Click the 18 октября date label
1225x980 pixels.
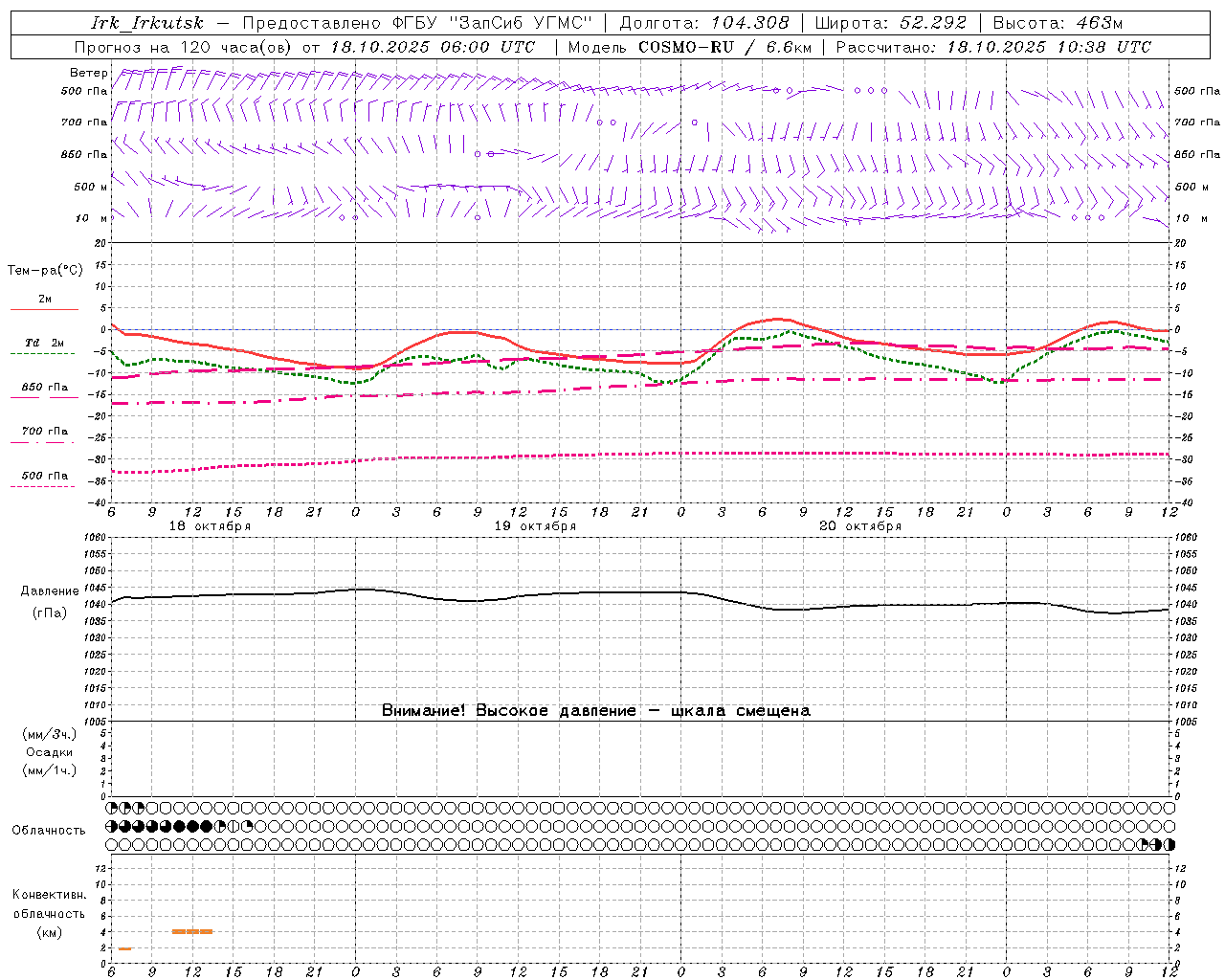pyautogui.click(x=210, y=526)
